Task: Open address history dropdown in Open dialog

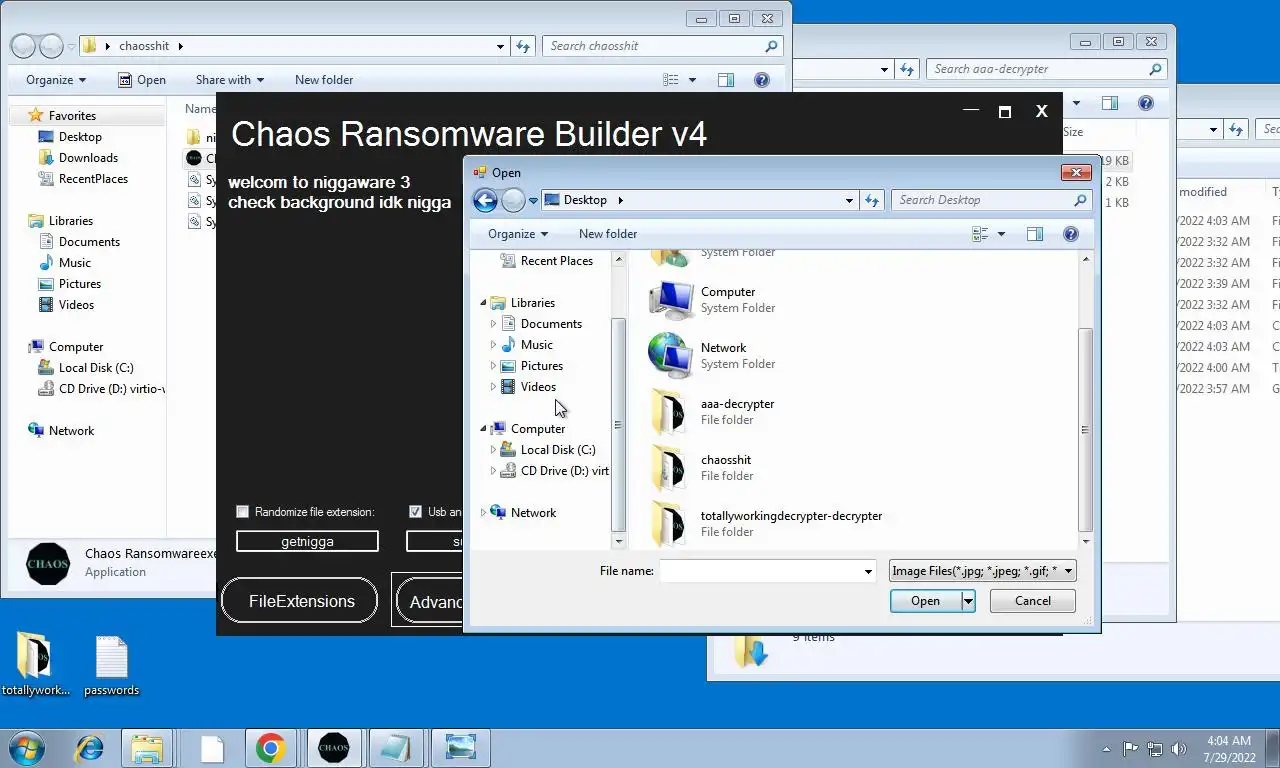Action: click(849, 200)
